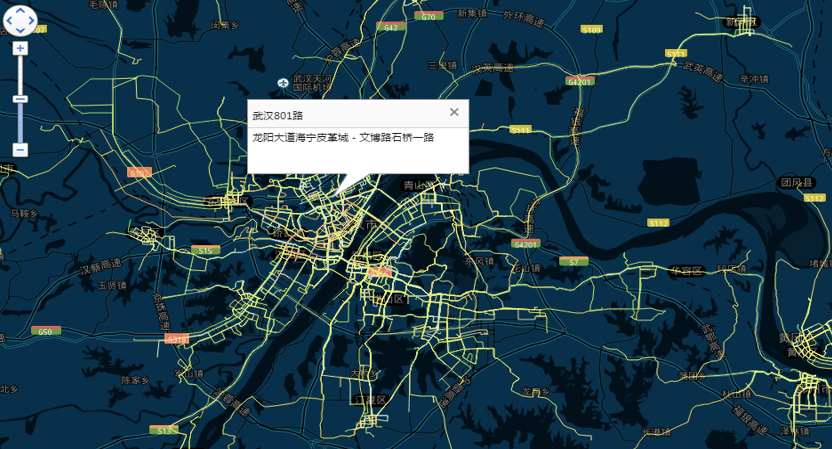This screenshot has height=449, width=832.
Task: Close the 武汉801路 info window
Action: coord(454,112)
